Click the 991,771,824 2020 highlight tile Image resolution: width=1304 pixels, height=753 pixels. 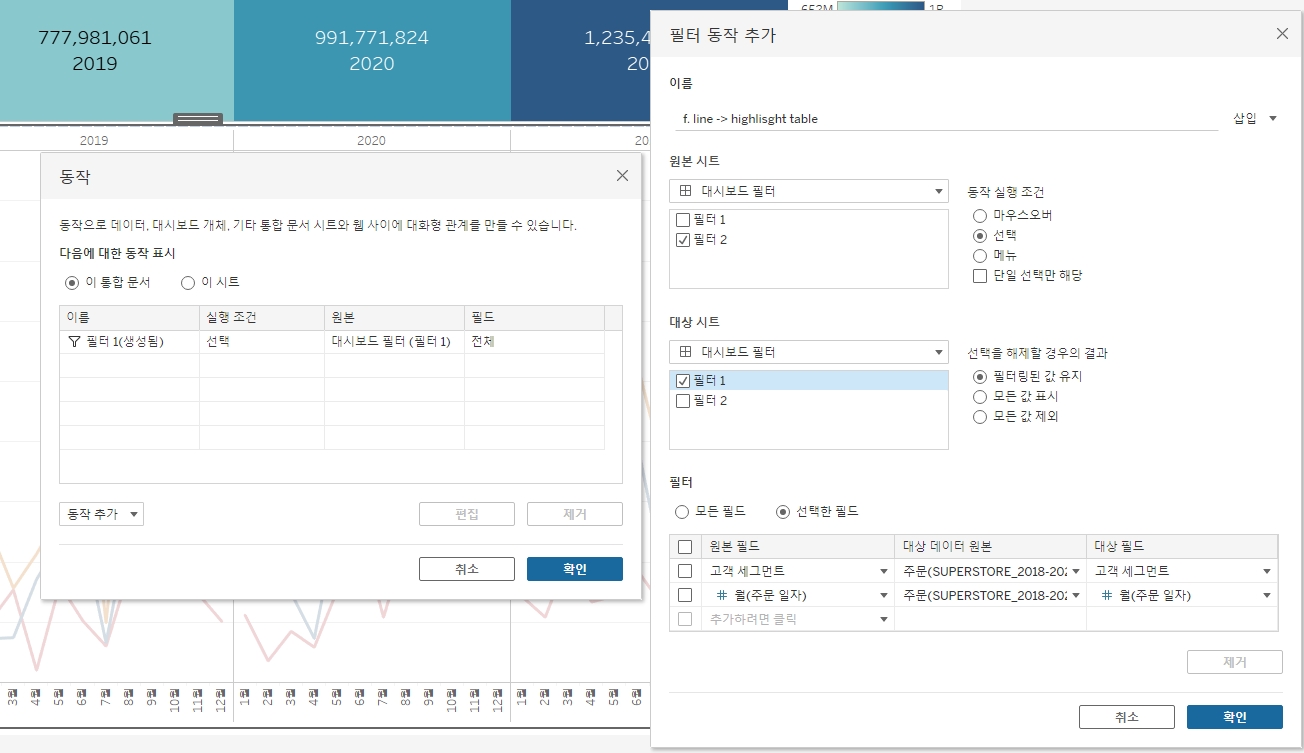pos(372,60)
